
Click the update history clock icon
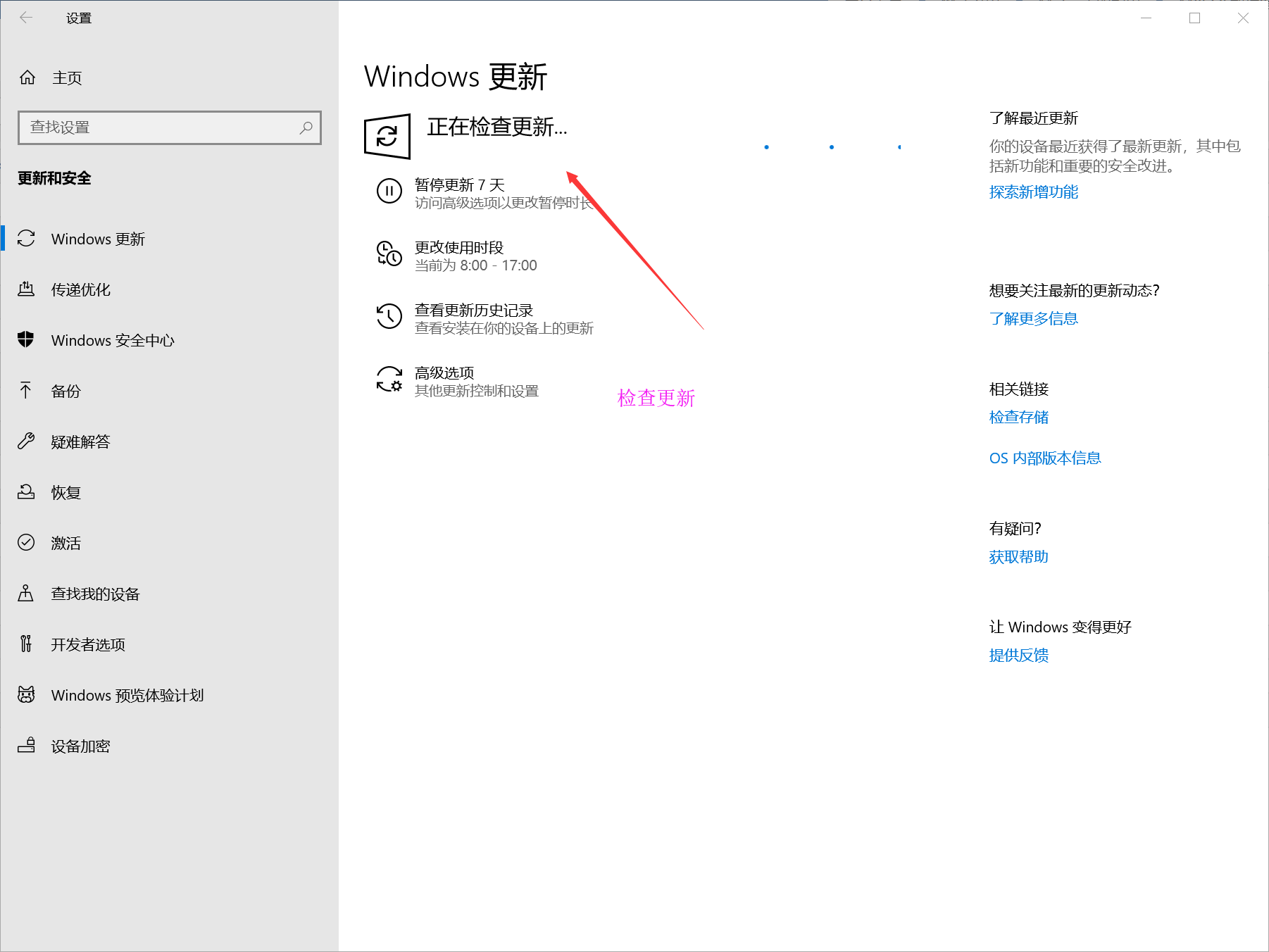389,318
